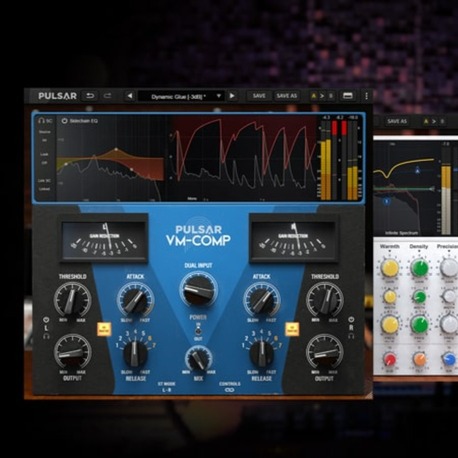Select B state in VM-Comp header
Viewport: 458px width, 458px height.
point(331,96)
